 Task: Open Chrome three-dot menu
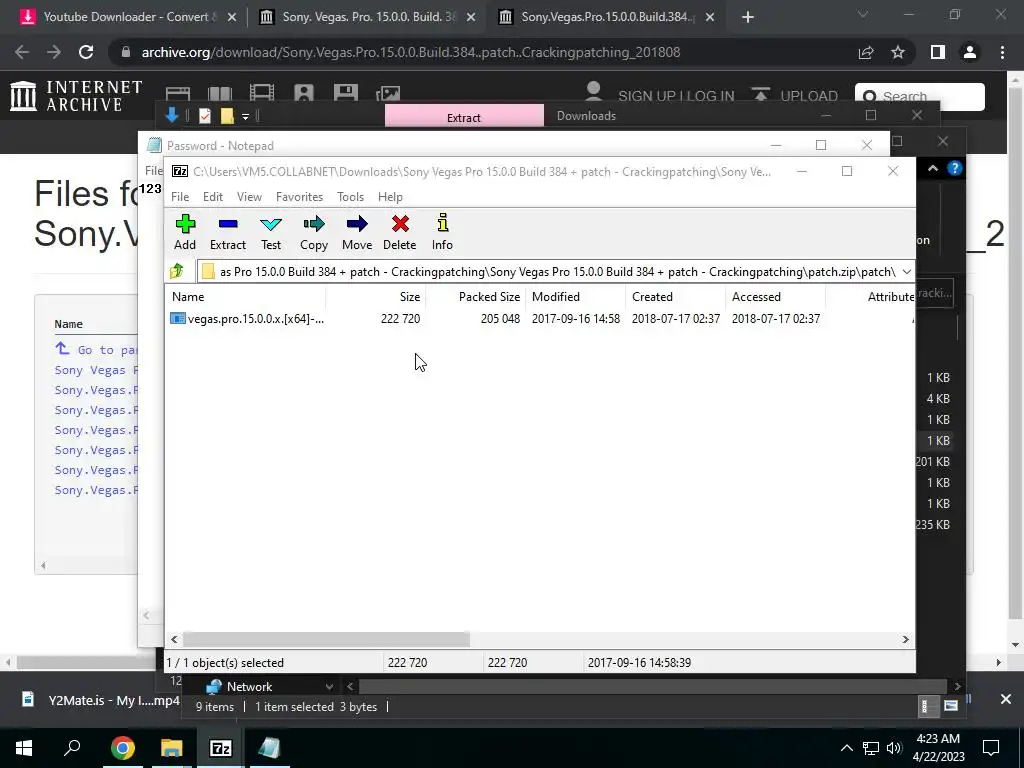(1002, 52)
